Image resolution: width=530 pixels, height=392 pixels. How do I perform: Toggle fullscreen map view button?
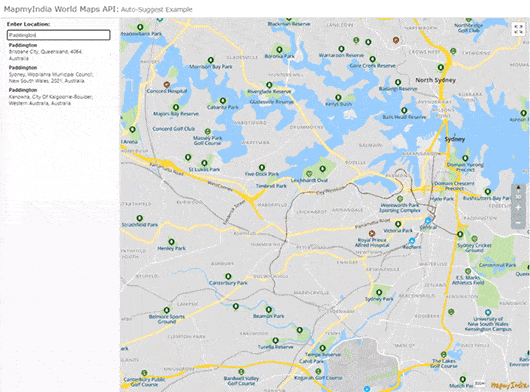pos(518,29)
